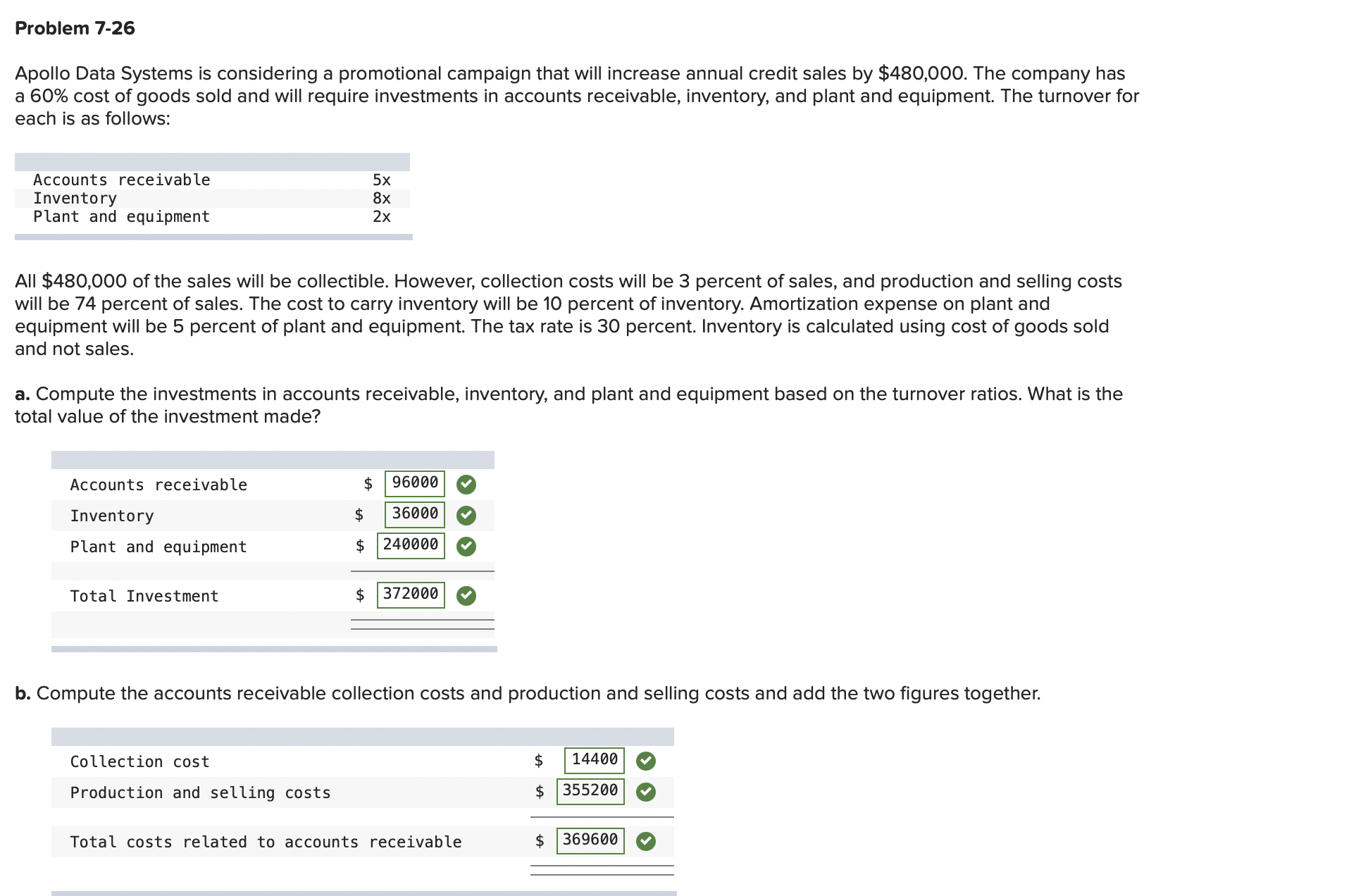Select the 355200 Production and selling costs field

pos(590,790)
